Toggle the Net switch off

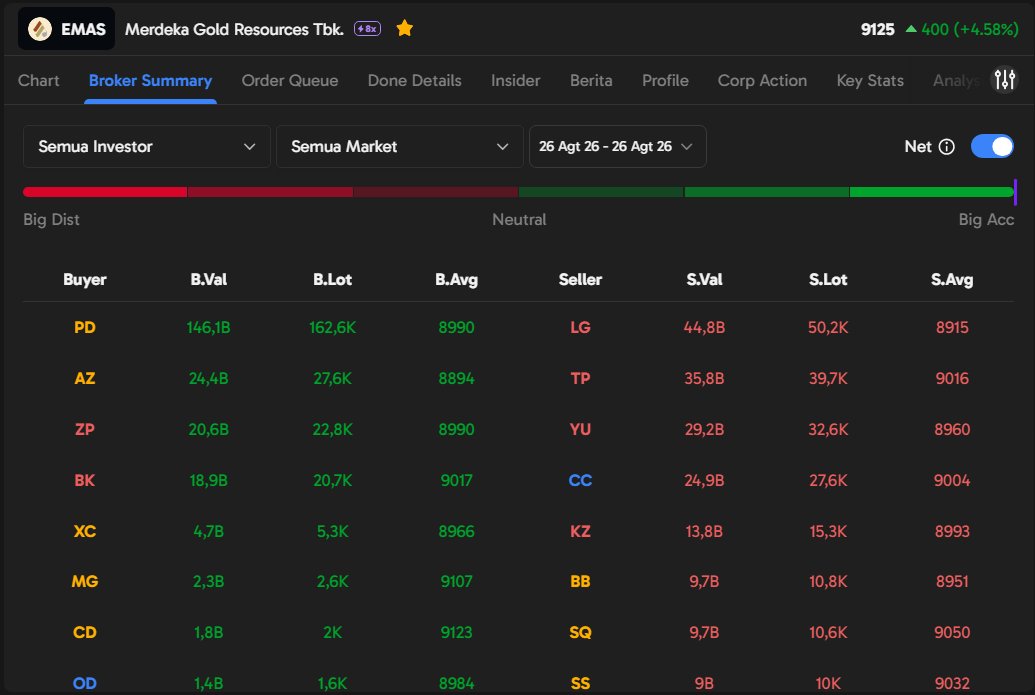[x=992, y=147]
